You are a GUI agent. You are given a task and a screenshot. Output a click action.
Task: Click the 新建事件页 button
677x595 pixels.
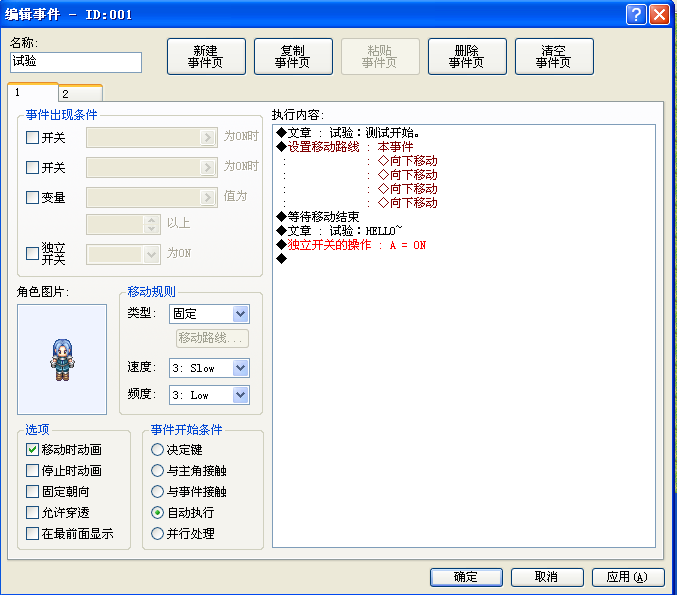click(x=206, y=57)
